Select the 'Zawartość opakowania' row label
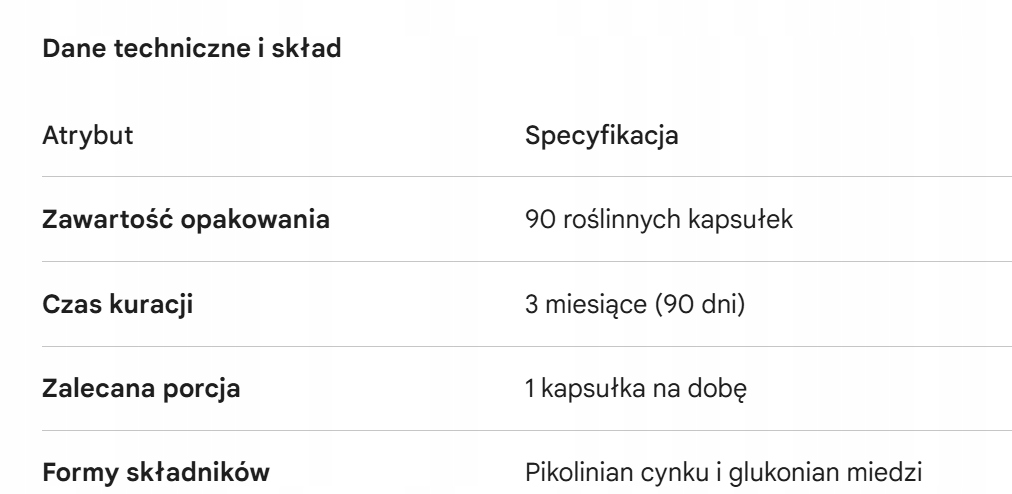Viewport: 1012px width, 494px height. [185, 220]
